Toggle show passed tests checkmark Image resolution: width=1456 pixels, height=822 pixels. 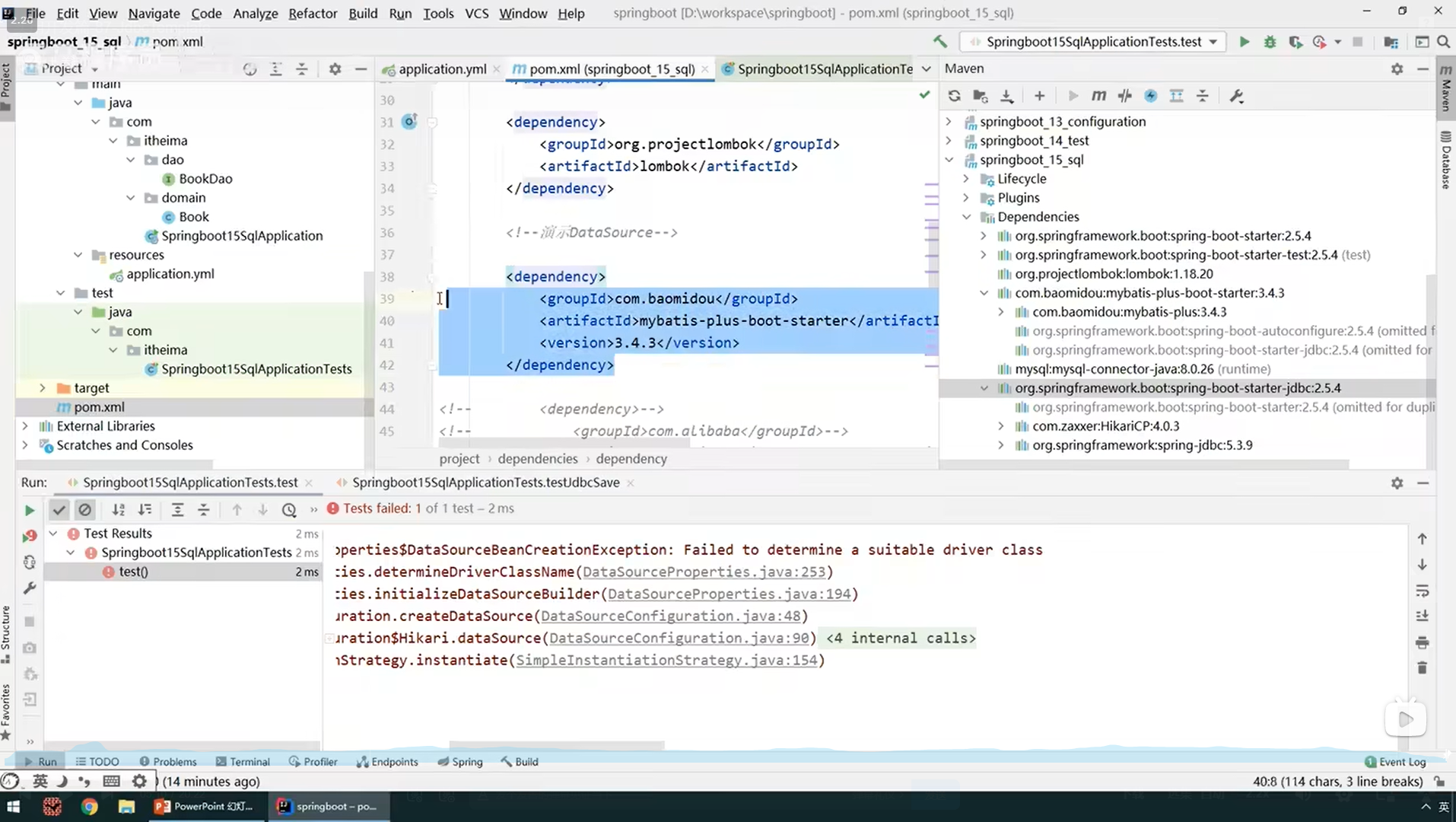(x=59, y=510)
